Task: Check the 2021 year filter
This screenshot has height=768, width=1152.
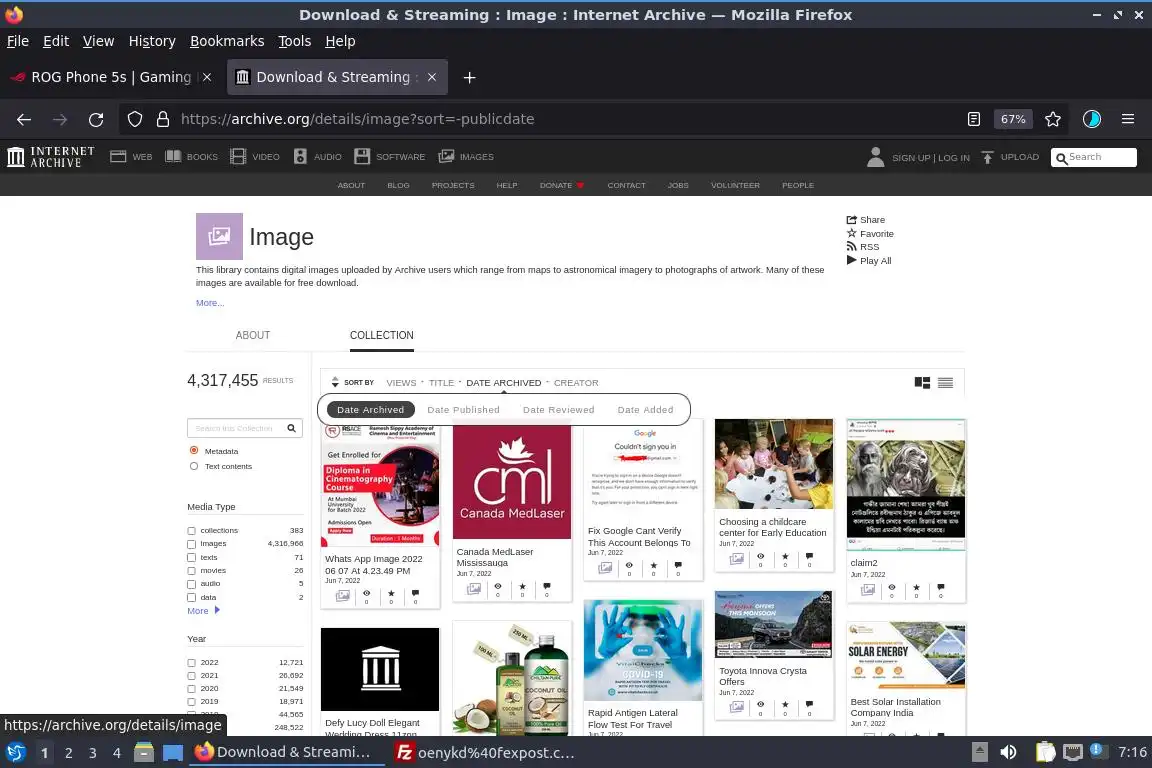Action: (192, 676)
